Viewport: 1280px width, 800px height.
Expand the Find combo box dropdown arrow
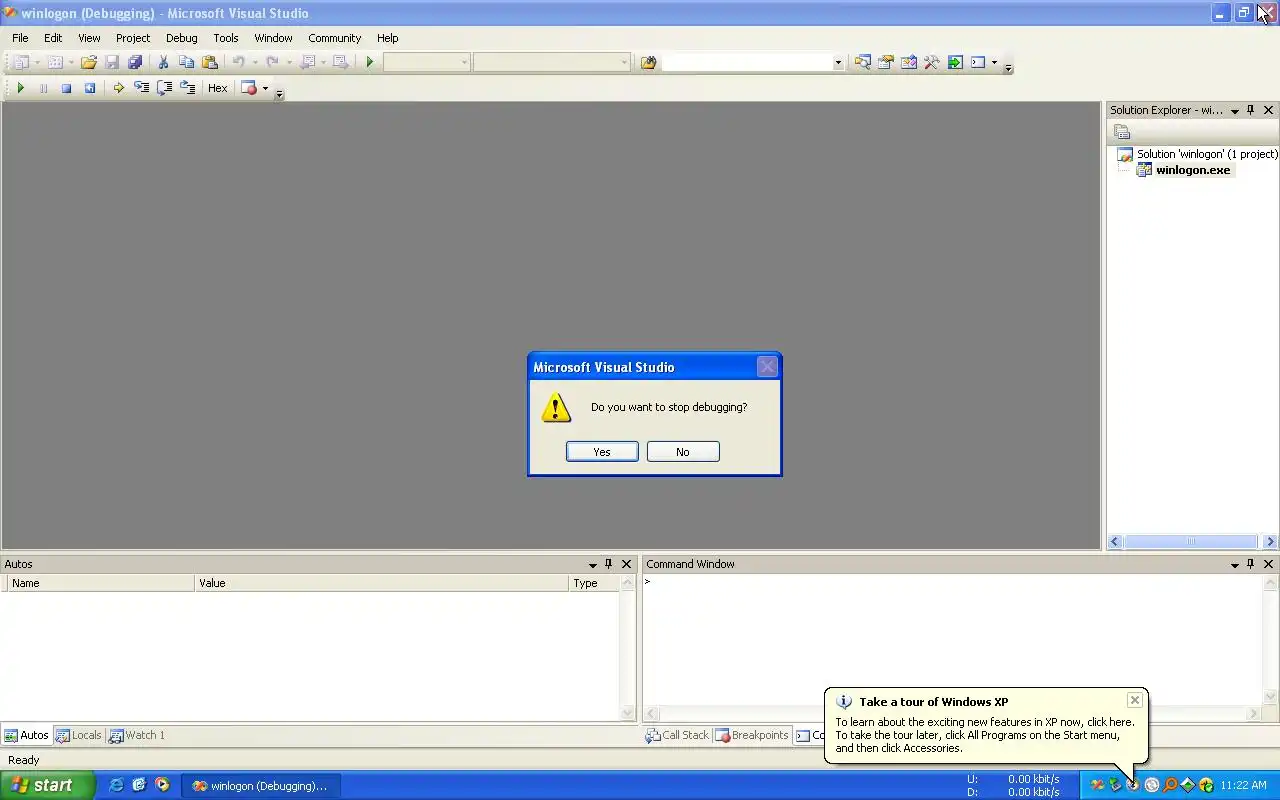(838, 62)
